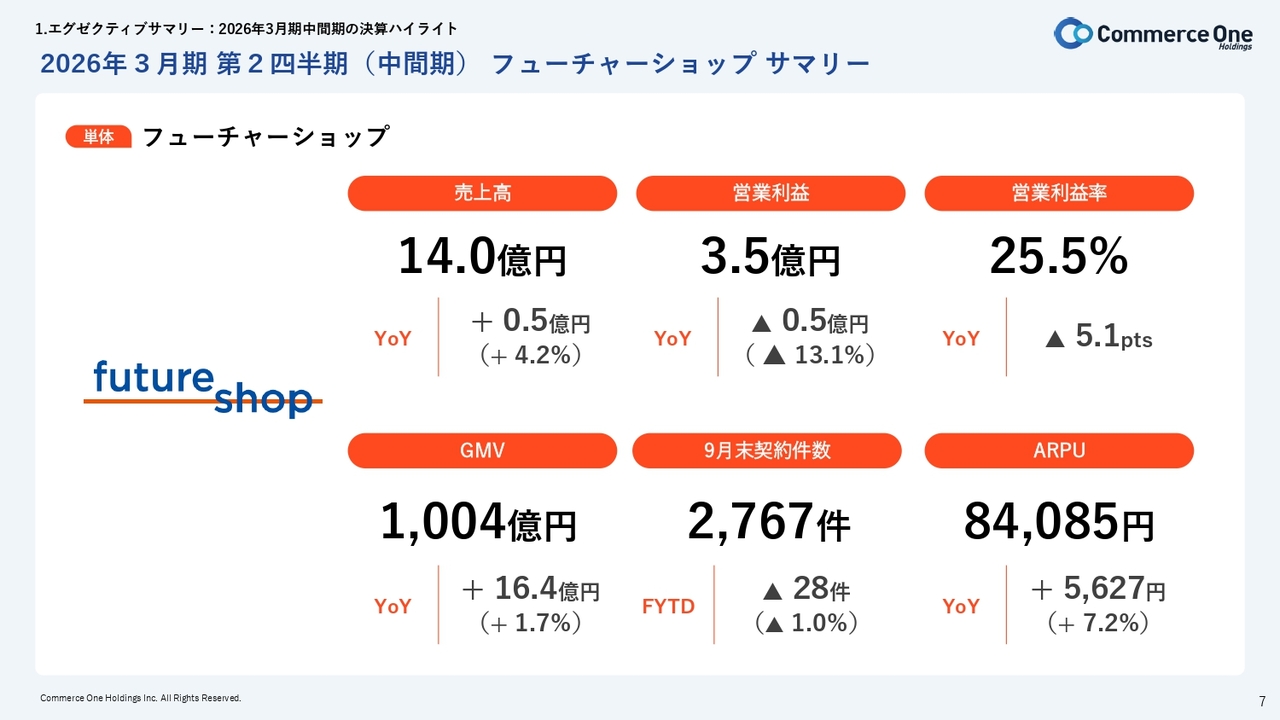Click the GMV header pill
The width and height of the screenshot is (1280, 720).
[x=482, y=451]
